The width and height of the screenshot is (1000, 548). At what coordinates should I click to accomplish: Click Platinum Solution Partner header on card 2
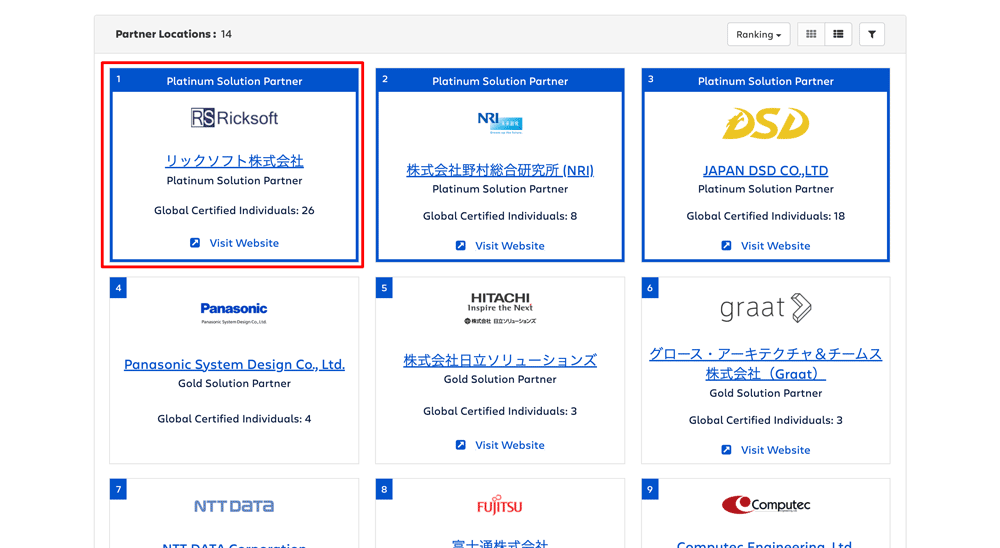(500, 81)
